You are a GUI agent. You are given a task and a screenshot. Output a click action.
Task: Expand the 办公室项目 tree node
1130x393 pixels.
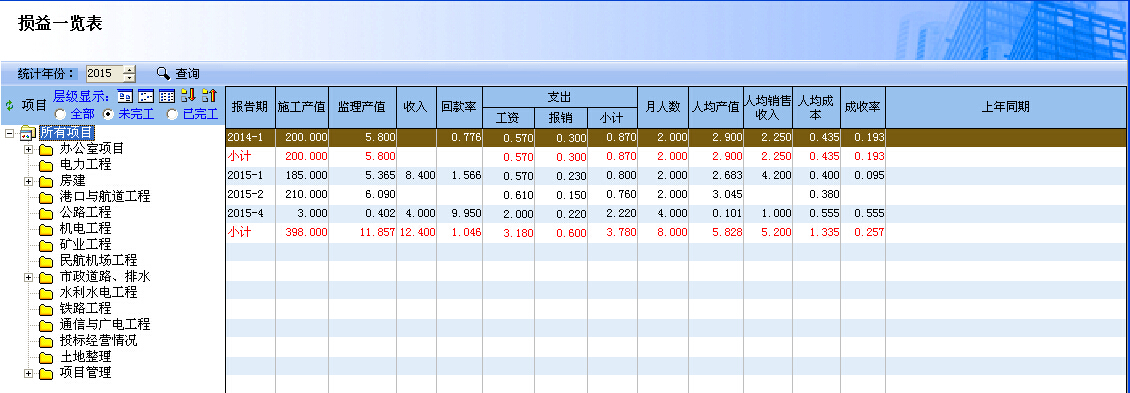(28, 149)
